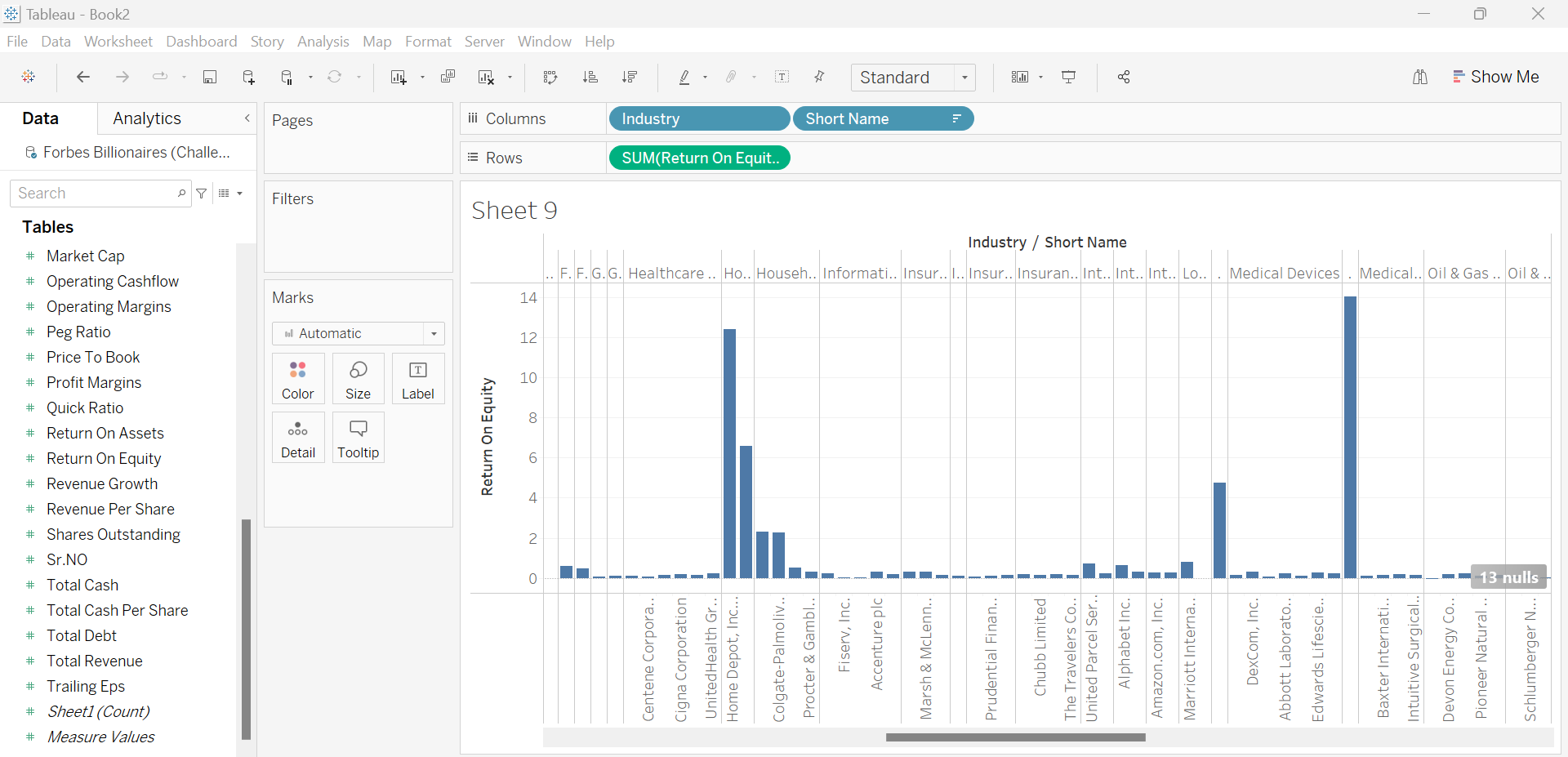The image size is (1568, 757).
Task: Open the Analysis menu
Action: 323,42
